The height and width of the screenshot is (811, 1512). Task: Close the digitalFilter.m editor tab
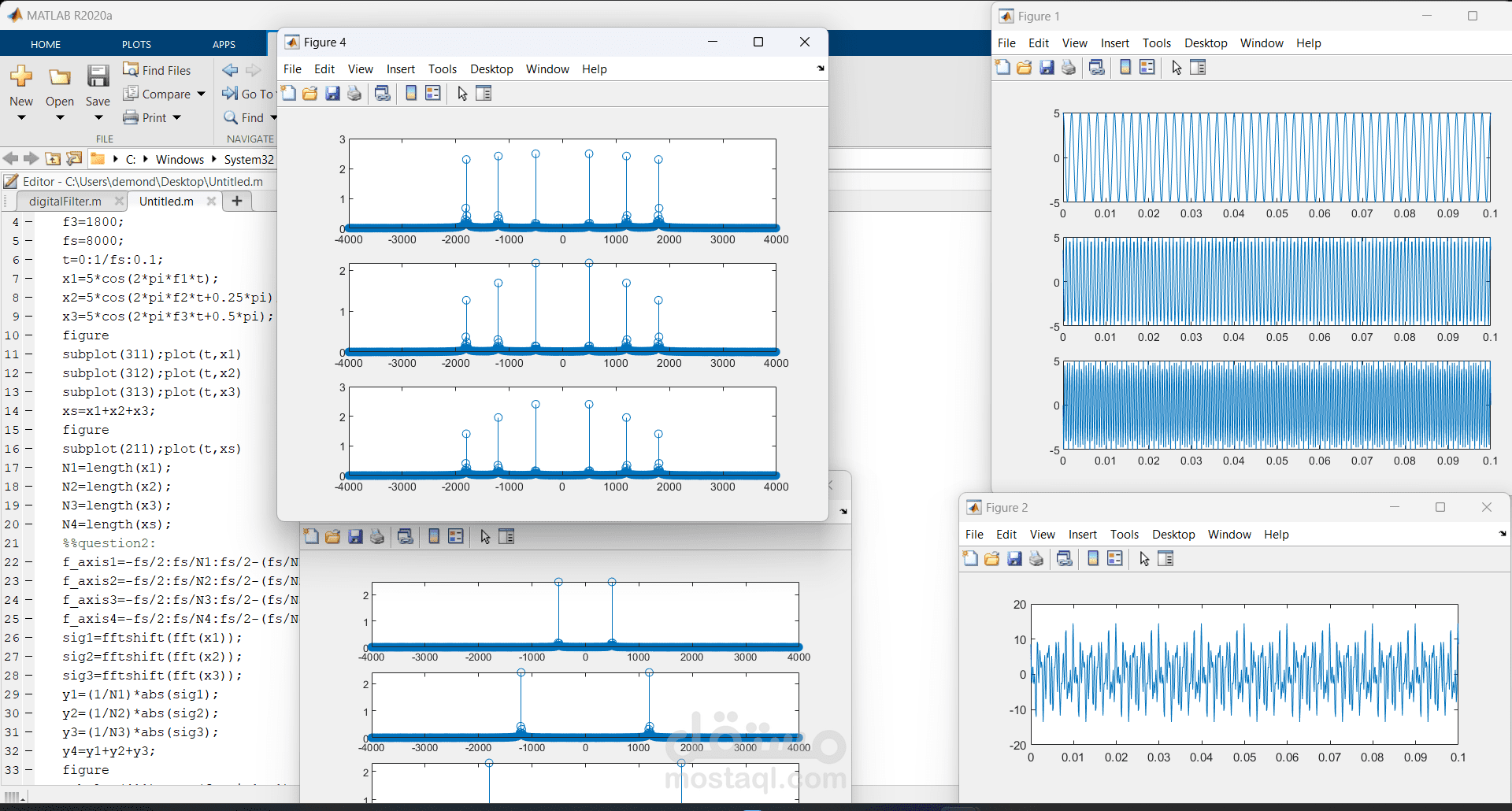click(119, 201)
